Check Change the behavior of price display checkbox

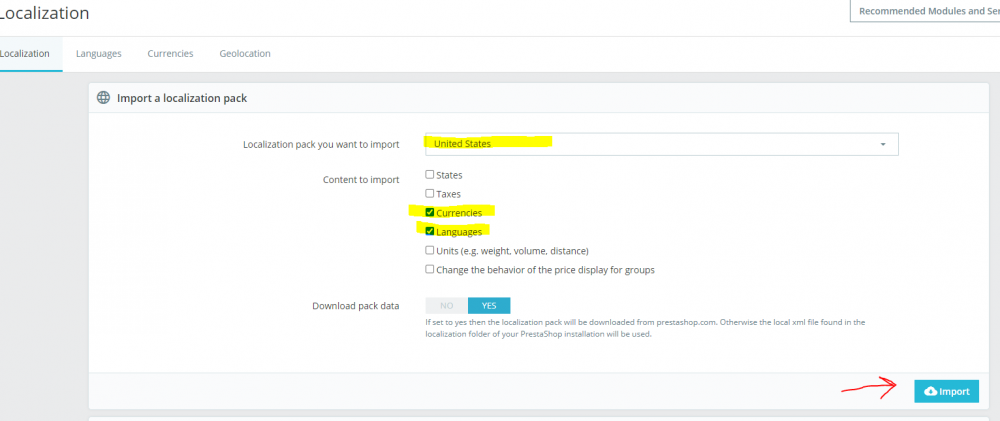pyautogui.click(x=430, y=269)
